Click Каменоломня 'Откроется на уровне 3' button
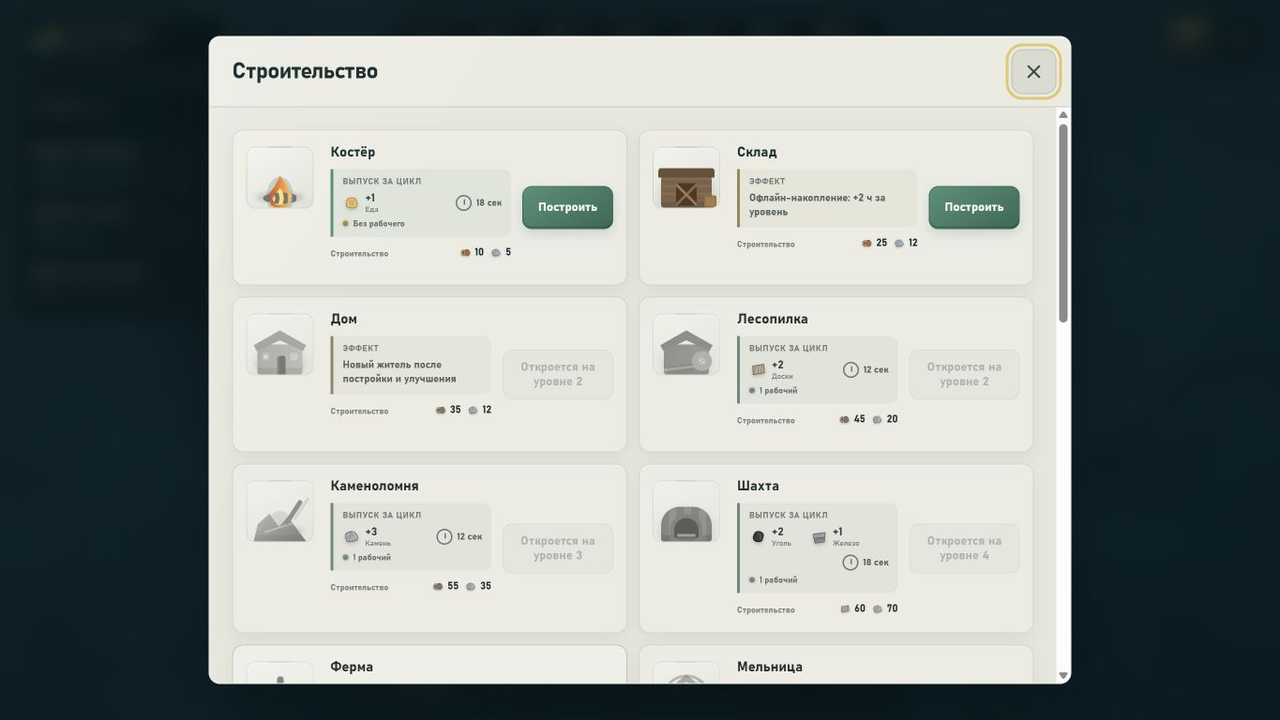Image resolution: width=1280 pixels, height=720 pixels. (558, 549)
